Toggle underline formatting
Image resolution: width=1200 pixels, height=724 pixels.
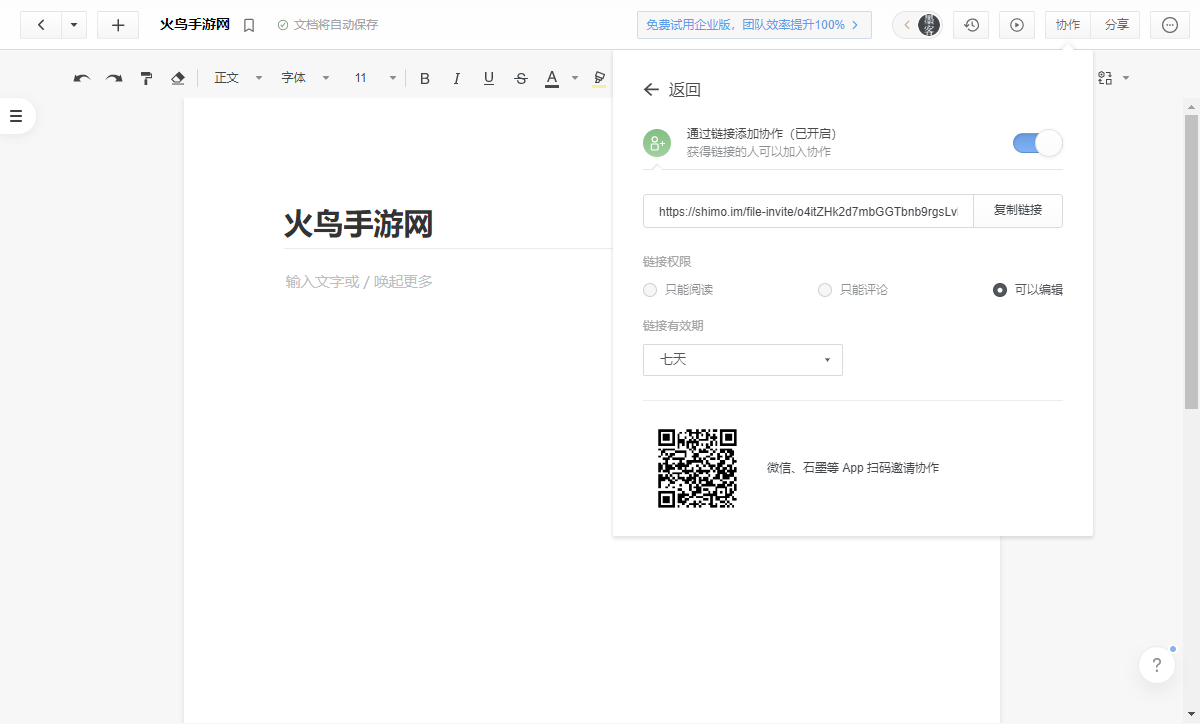click(x=489, y=78)
